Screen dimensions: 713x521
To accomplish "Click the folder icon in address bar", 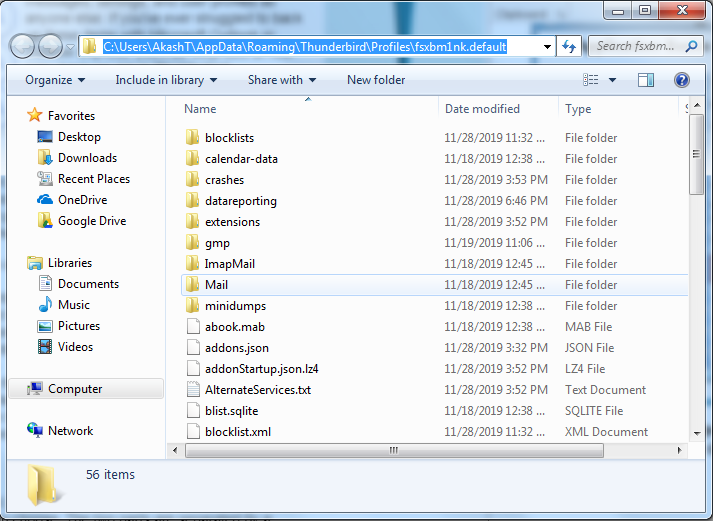I will (89, 46).
